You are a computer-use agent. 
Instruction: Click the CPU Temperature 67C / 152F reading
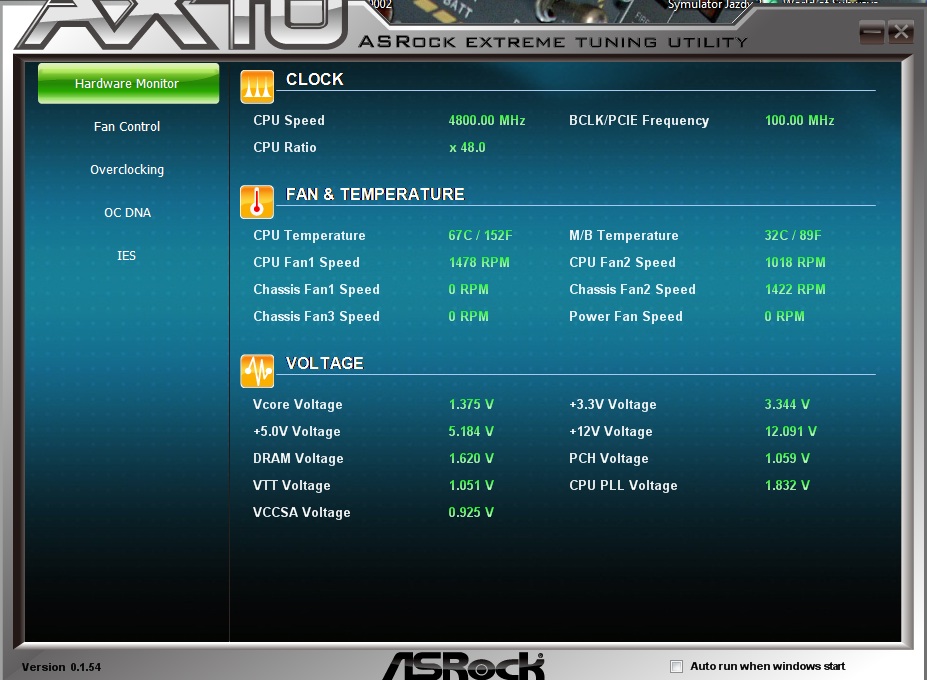[x=480, y=236]
